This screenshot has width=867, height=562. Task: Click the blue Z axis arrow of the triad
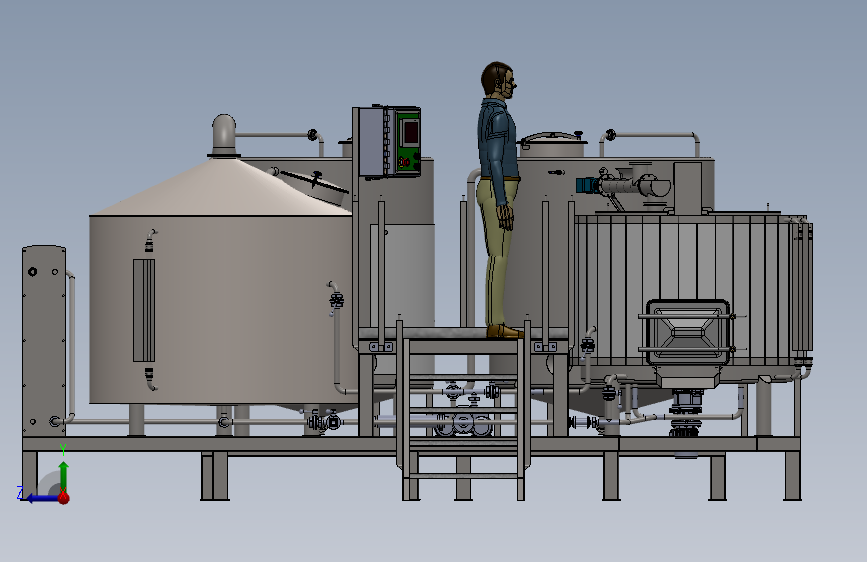pos(41,498)
